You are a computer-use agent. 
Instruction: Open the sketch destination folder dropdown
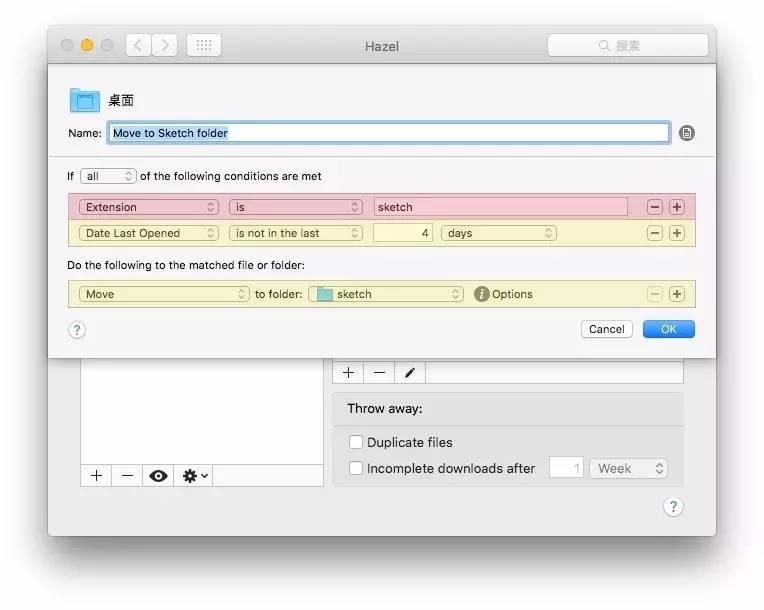point(385,294)
